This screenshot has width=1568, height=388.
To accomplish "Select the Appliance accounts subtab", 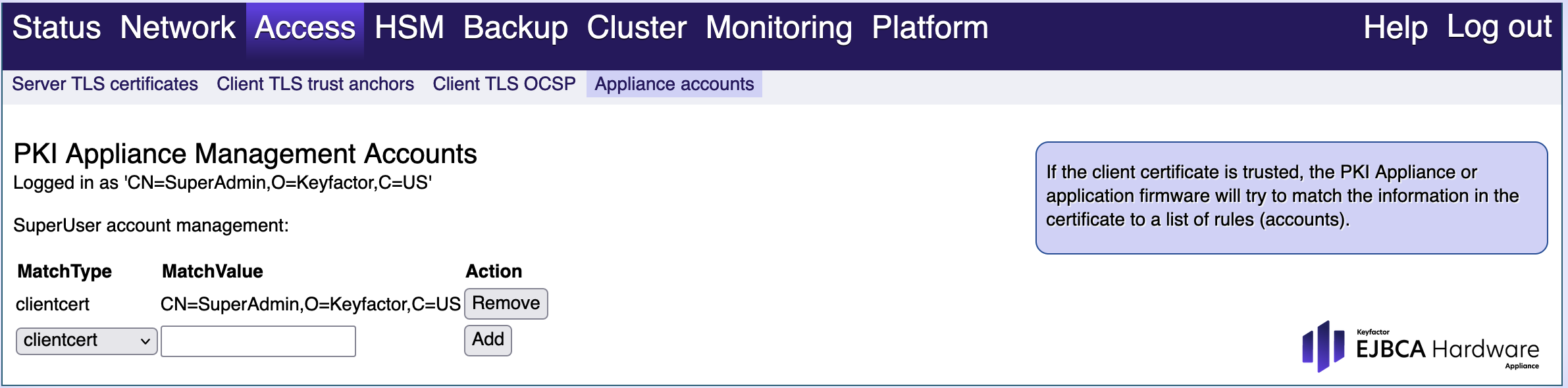I will pyautogui.click(x=674, y=84).
